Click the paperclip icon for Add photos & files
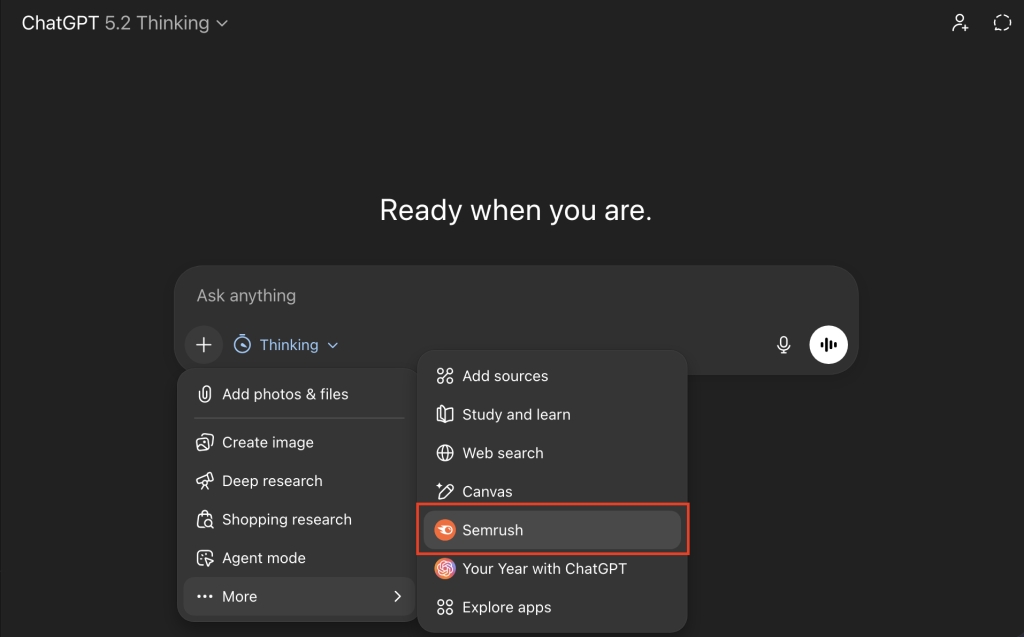The width and height of the screenshot is (1024, 637). pyautogui.click(x=205, y=394)
